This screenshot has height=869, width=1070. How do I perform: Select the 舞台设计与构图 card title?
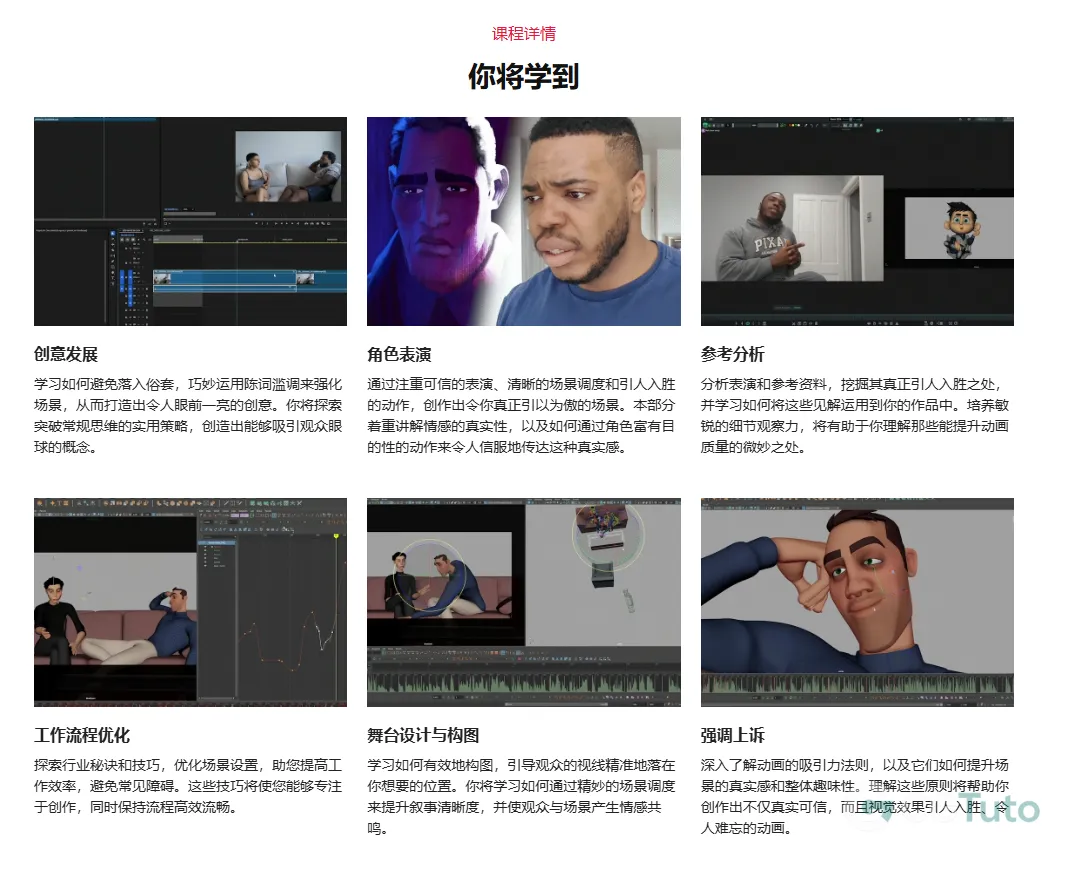pyautogui.click(x=423, y=735)
